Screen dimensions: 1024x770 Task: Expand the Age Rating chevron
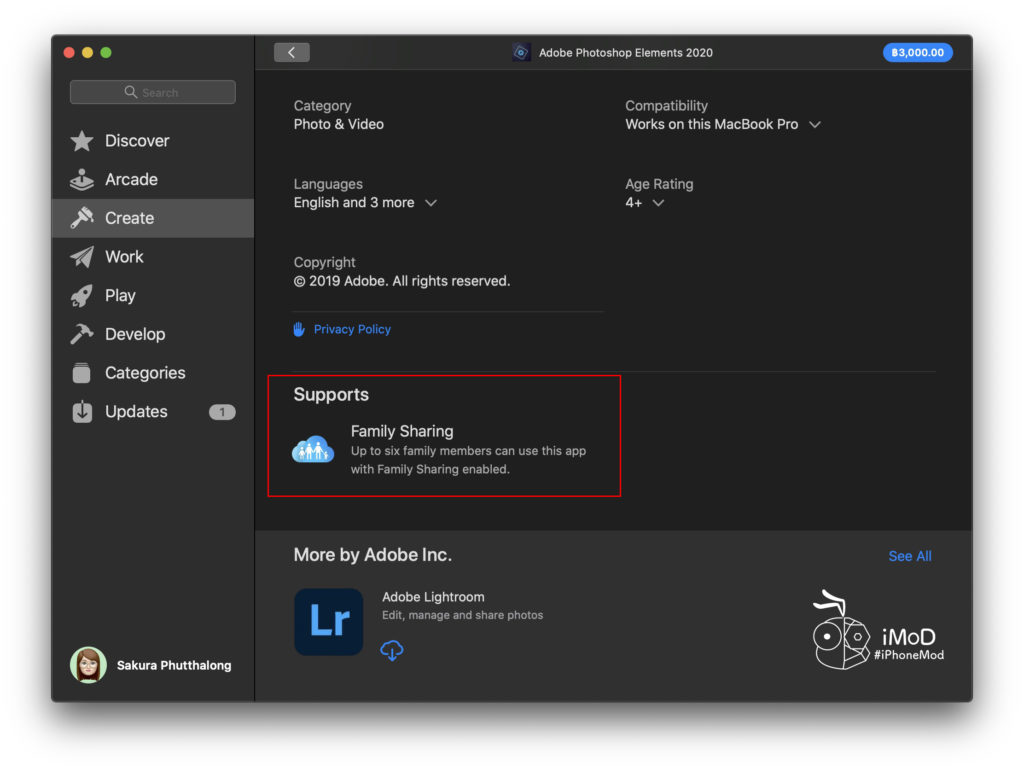pyautogui.click(x=658, y=203)
